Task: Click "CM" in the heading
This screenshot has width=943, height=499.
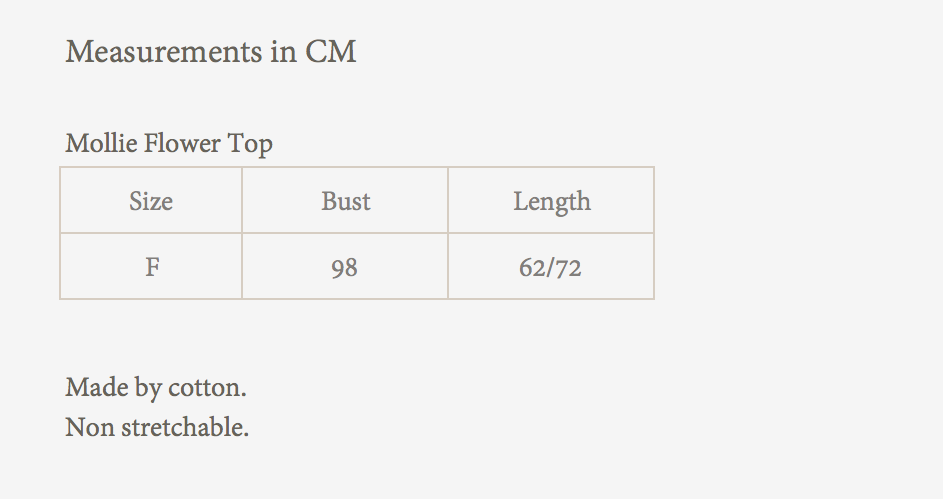Action: pyautogui.click(x=330, y=51)
